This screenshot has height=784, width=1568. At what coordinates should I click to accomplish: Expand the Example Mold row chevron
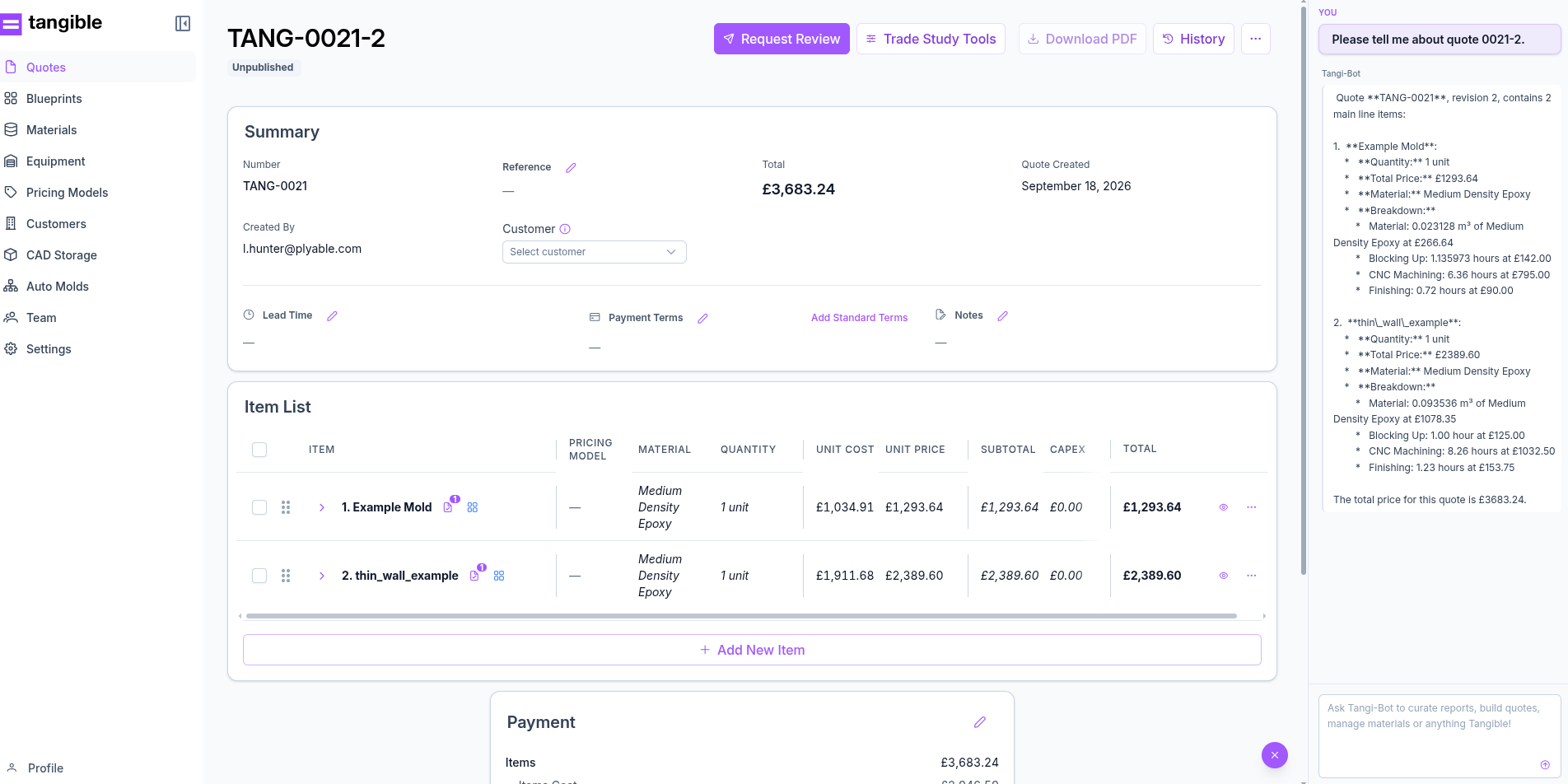point(322,507)
